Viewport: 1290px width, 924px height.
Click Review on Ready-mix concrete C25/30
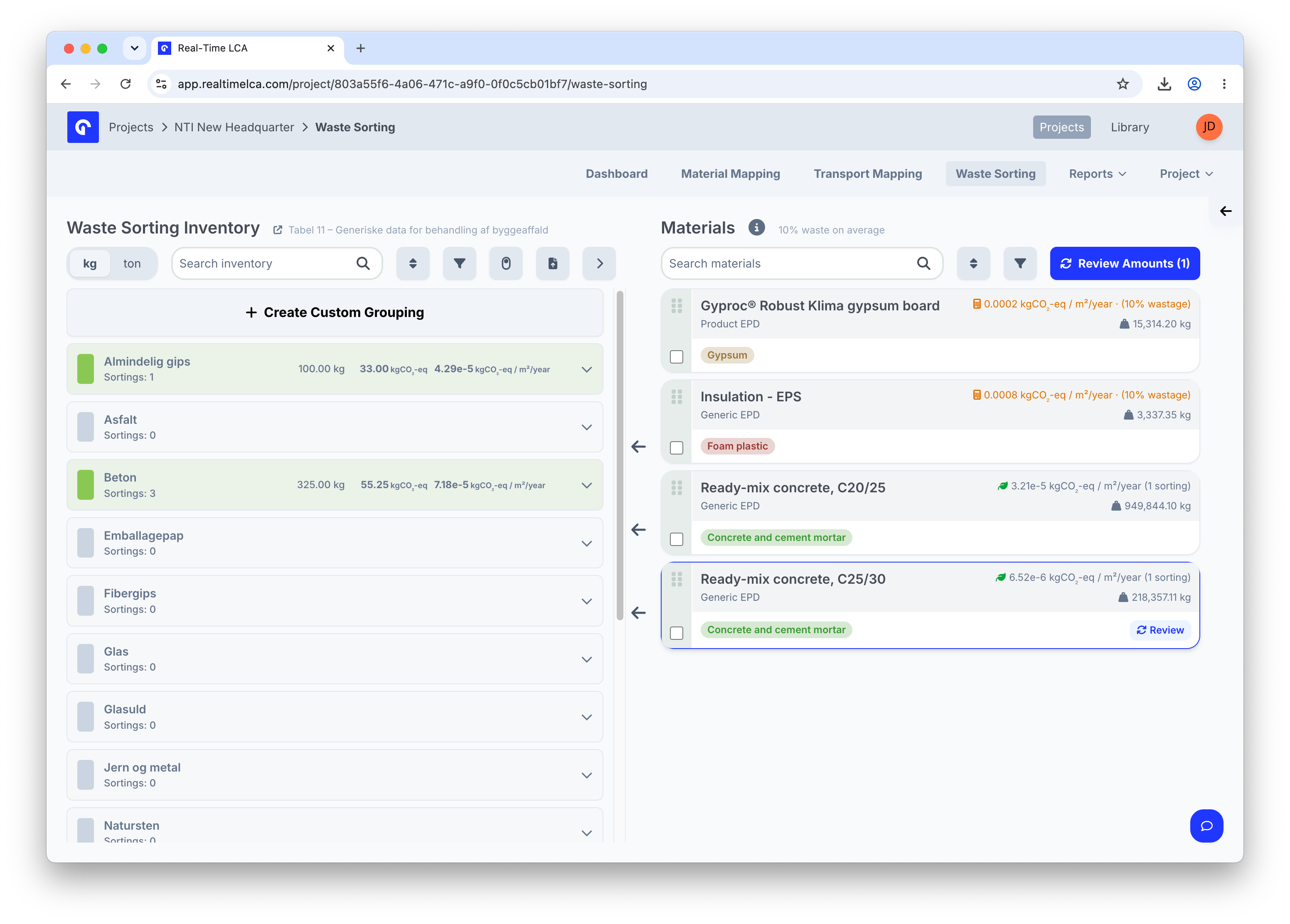click(1160, 630)
